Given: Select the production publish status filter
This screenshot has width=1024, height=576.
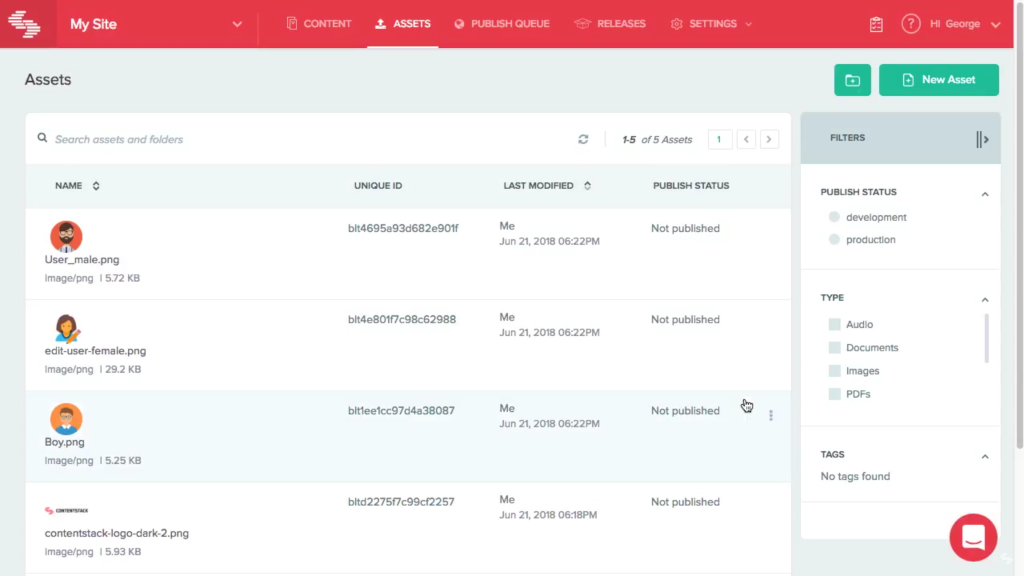Looking at the screenshot, I should click(834, 240).
